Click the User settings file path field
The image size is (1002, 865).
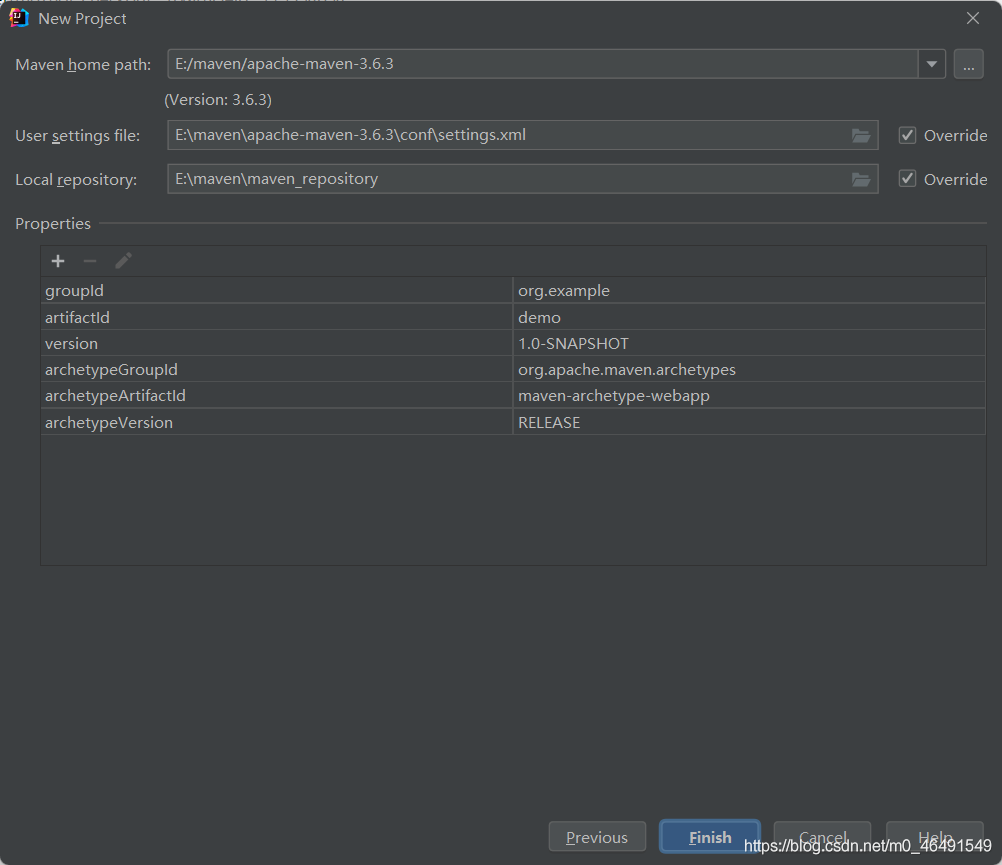tap(523, 135)
